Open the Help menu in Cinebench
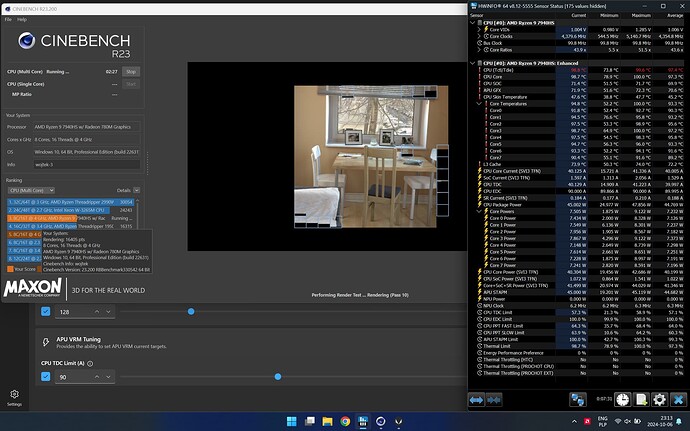The height and width of the screenshot is (431, 690). click(x=23, y=19)
